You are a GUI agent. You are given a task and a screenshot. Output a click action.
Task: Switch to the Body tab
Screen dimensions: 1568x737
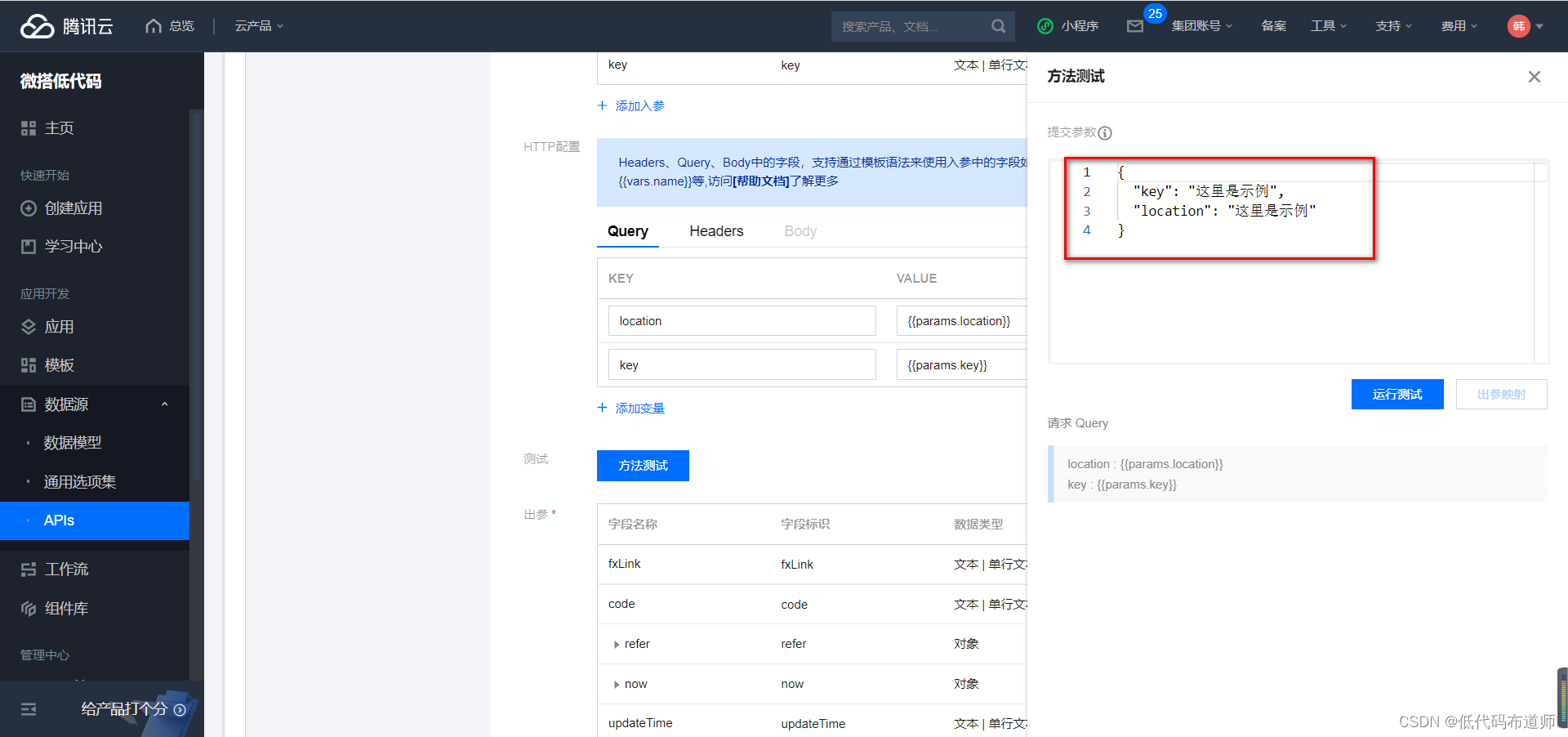click(800, 231)
